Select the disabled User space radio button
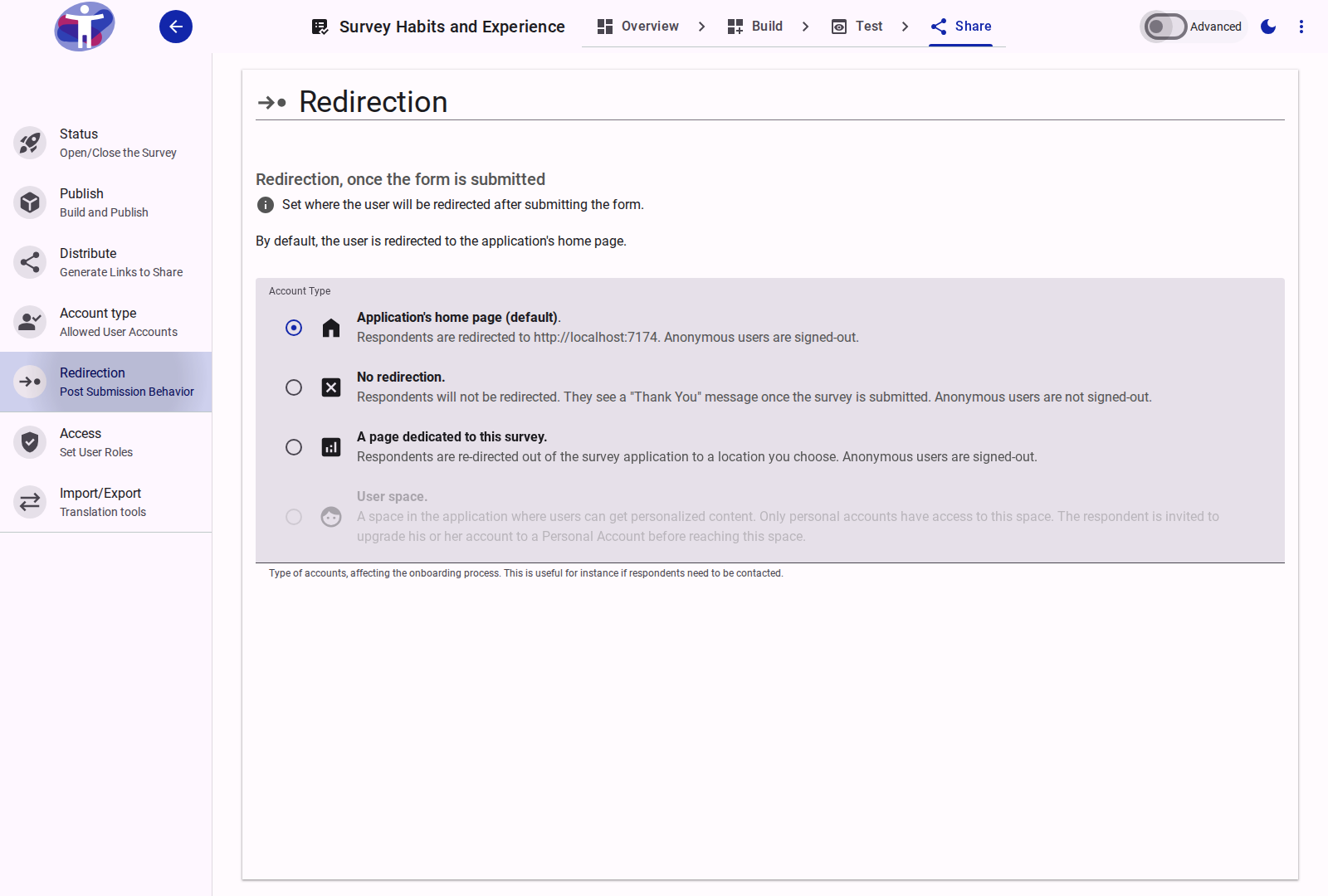This screenshot has height=896, width=1328. pos(294,517)
